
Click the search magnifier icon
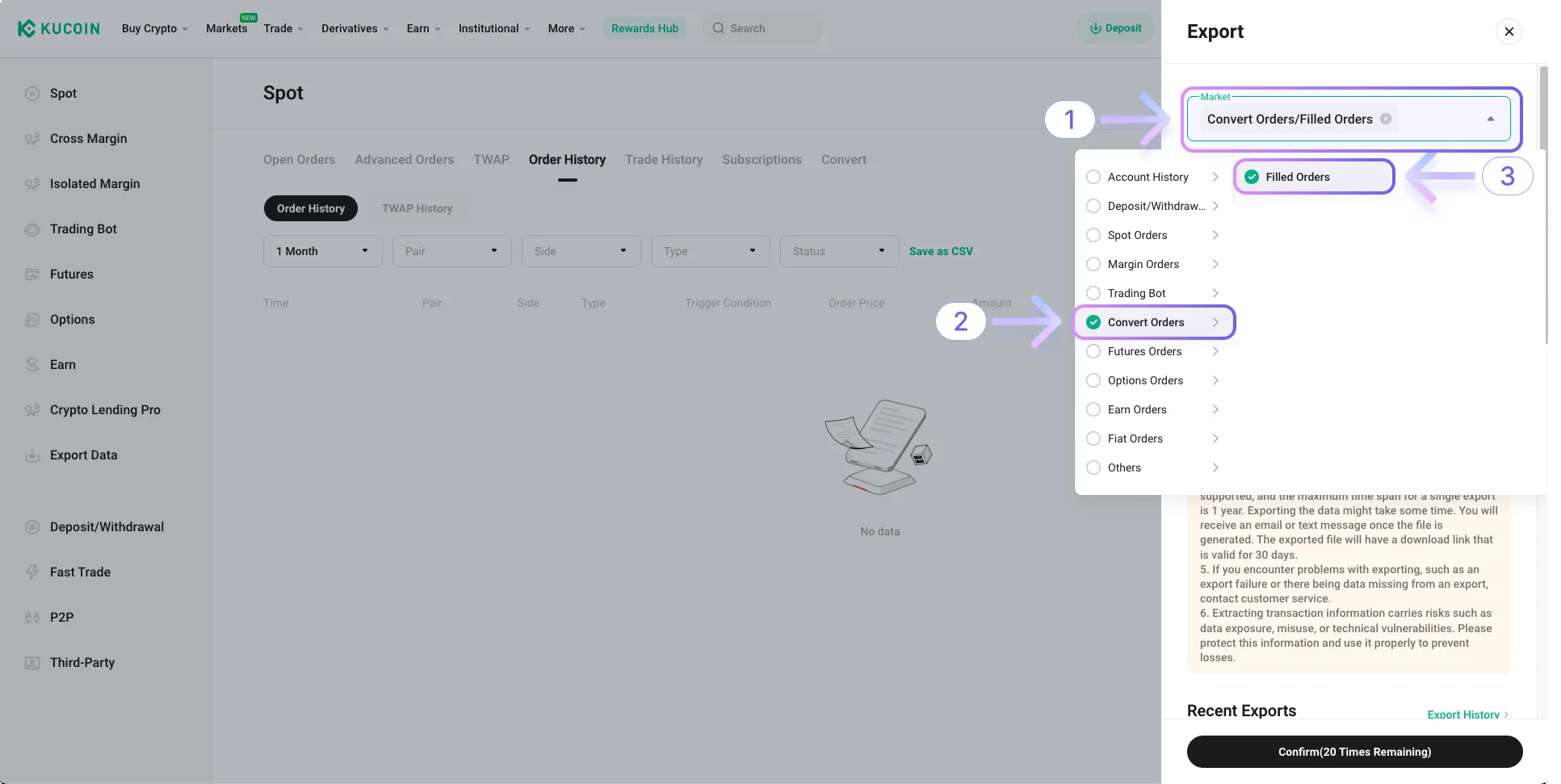click(718, 28)
